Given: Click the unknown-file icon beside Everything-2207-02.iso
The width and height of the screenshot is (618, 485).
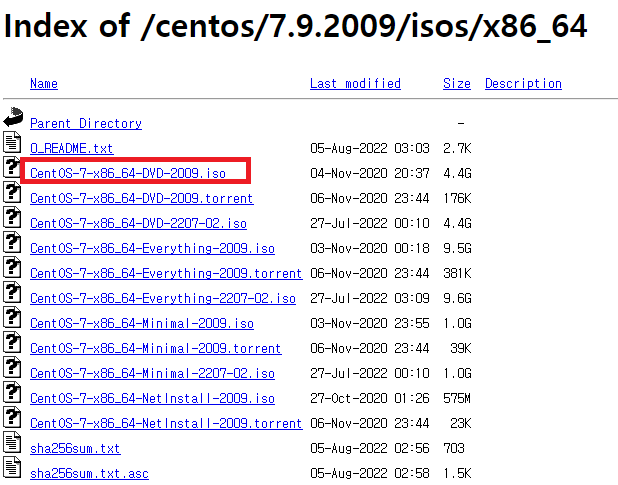Looking at the screenshot, I should [12, 292].
